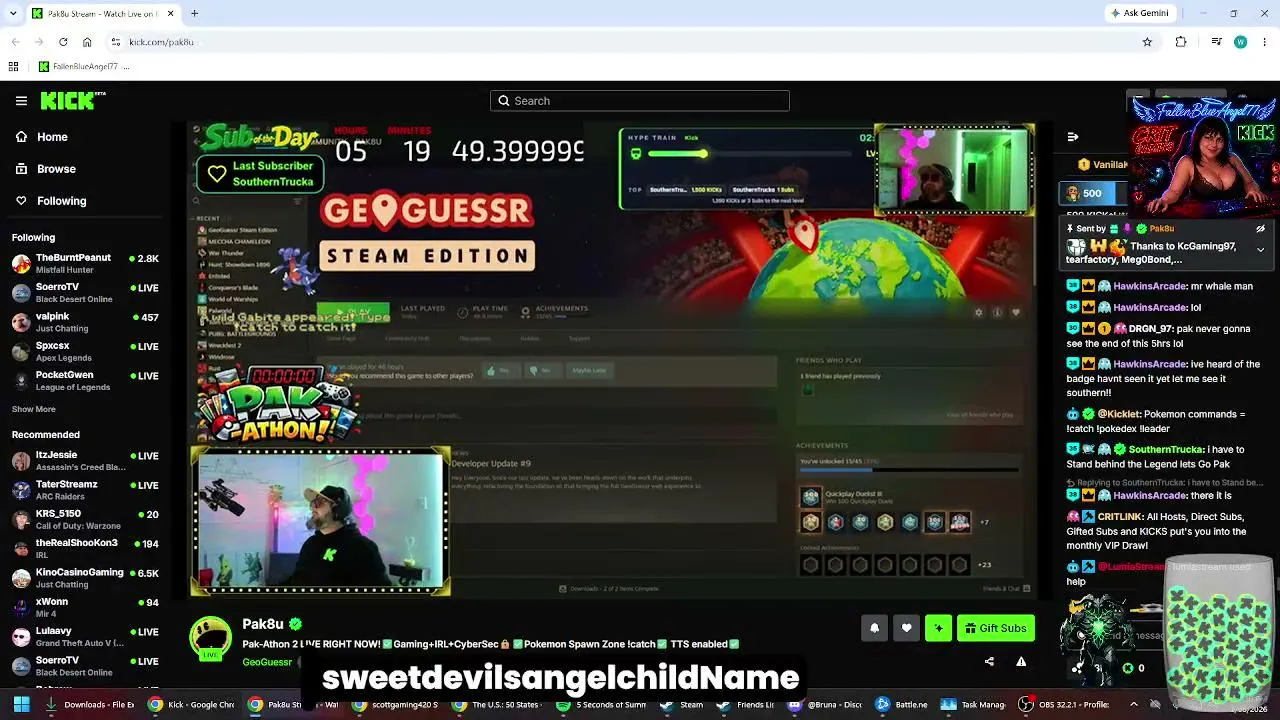Open the Last Subscriber SouthernTrucka badge
Image resolution: width=1280 pixels, height=720 pixels.
point(260,174)
